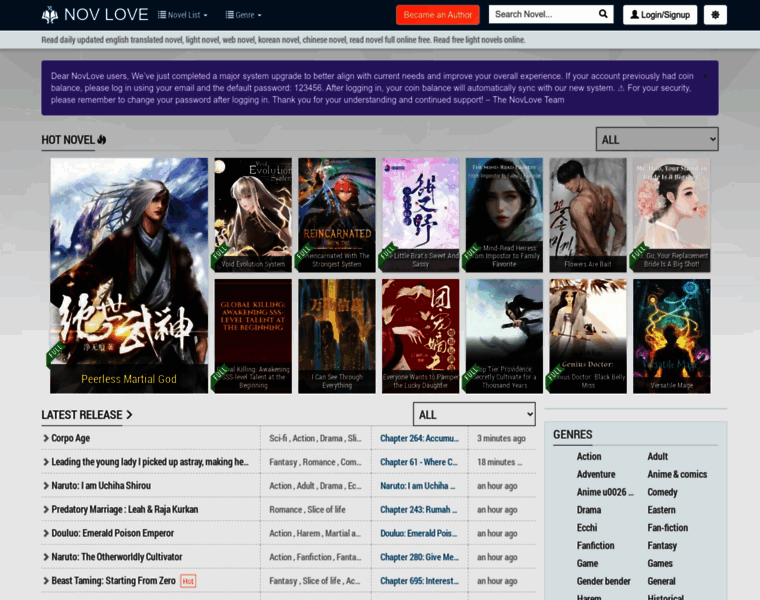This screenshot has width=760, height=600.
Task: Select the 'Anime u0026 ...' genre
Action: [x=605, y=492]
